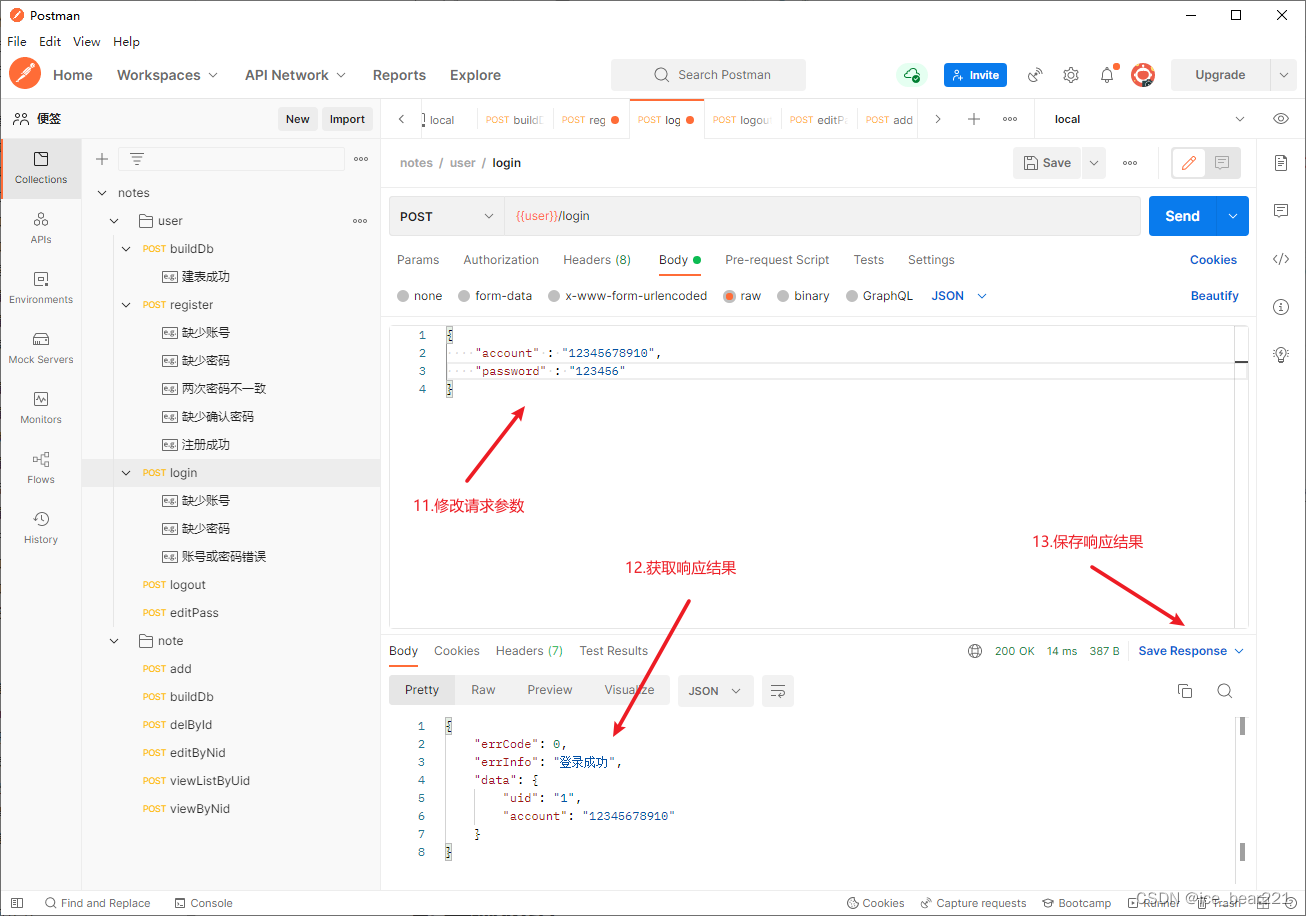Open the comments icon in right sidebar
The image size is (1306, 916).
point(1281,211)
